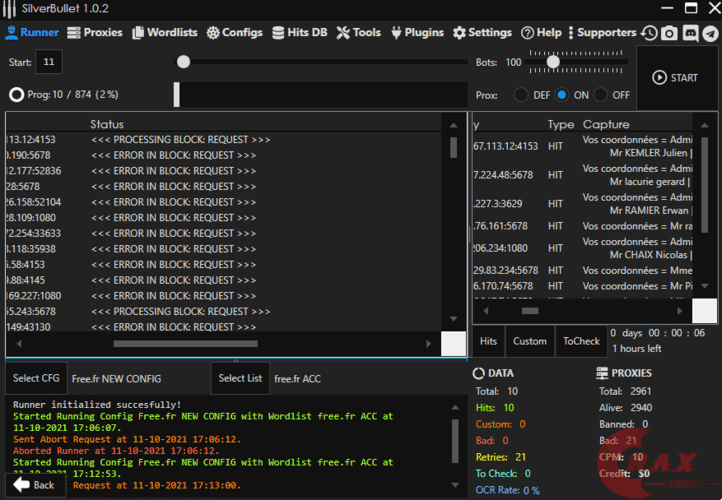Open the Telegram icon link
Screen dimensions: 722x500
click(710, 33)
